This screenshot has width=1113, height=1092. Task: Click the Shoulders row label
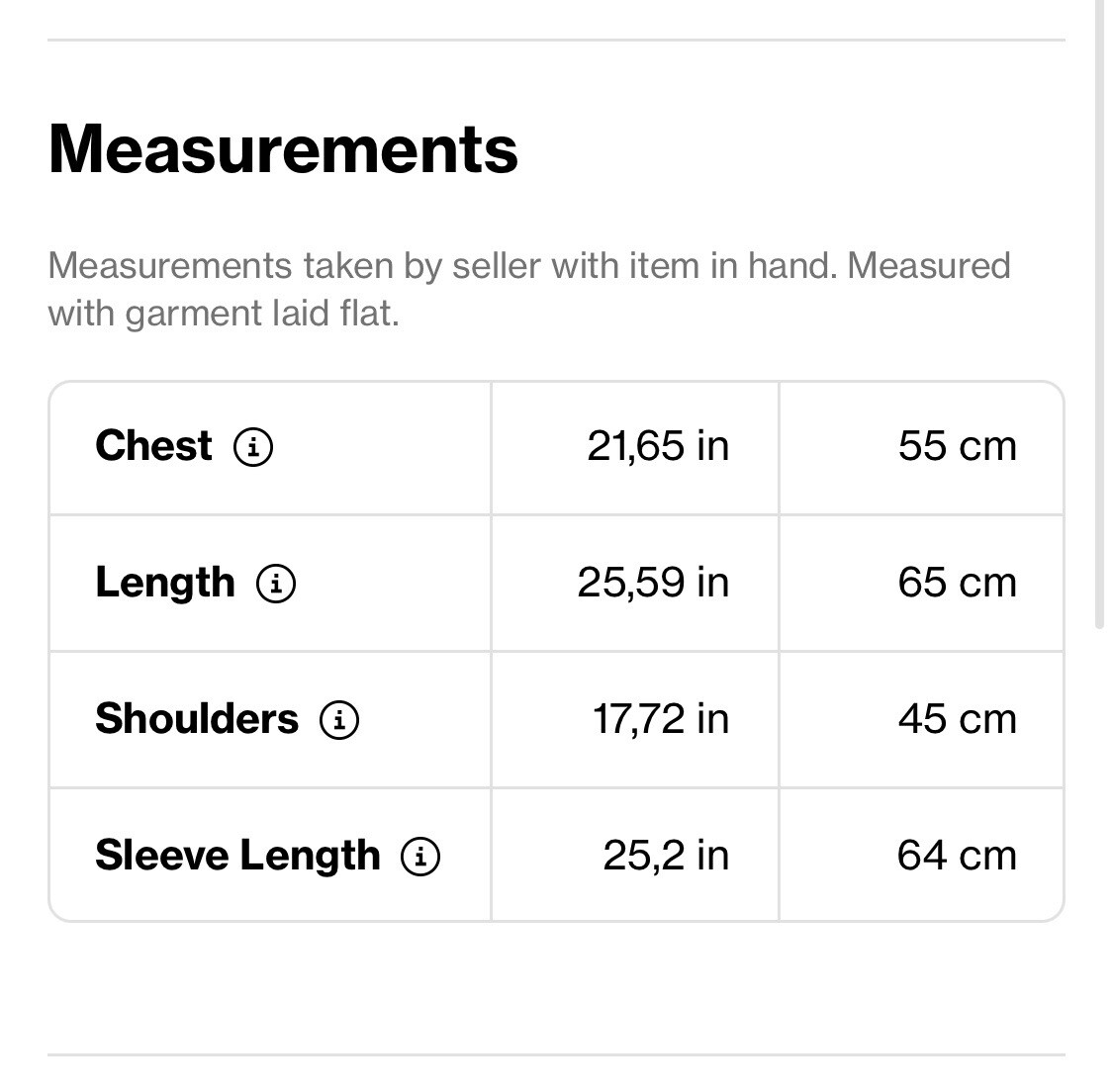pos(197,719)
